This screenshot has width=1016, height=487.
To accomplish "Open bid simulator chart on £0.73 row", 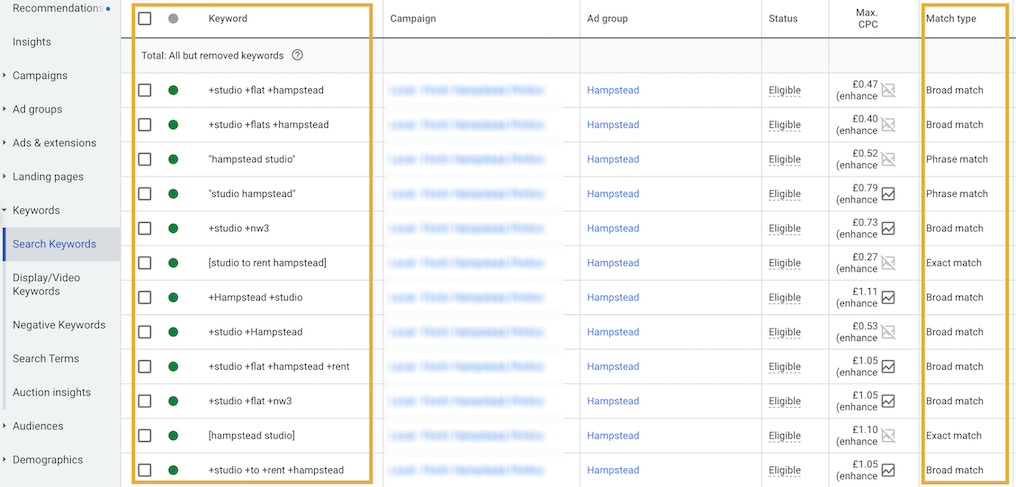I will coord(888,228).
